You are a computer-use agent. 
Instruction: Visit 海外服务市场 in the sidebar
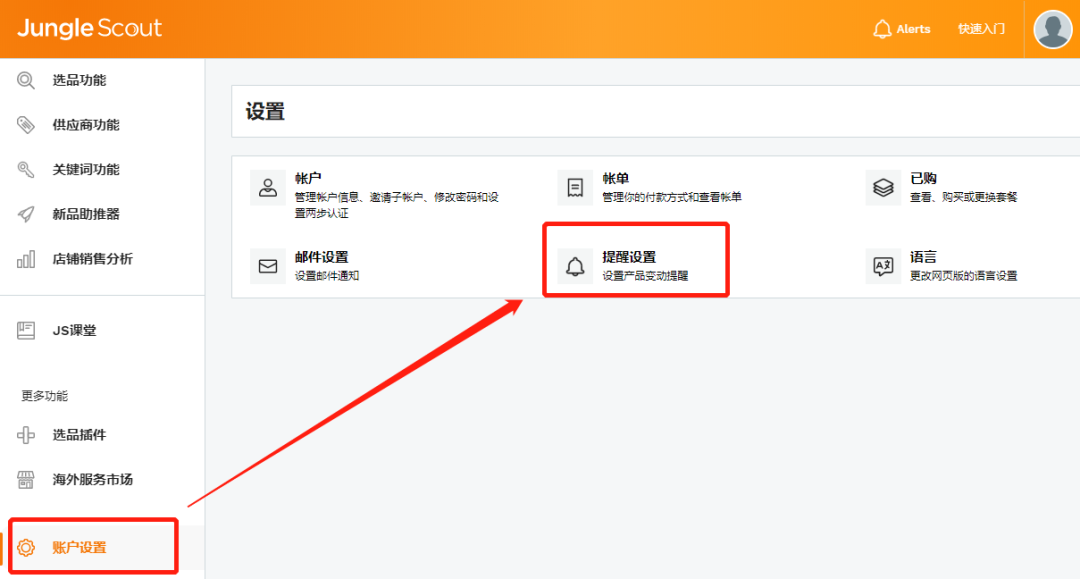pyautogui.click(x=92, y=479)
